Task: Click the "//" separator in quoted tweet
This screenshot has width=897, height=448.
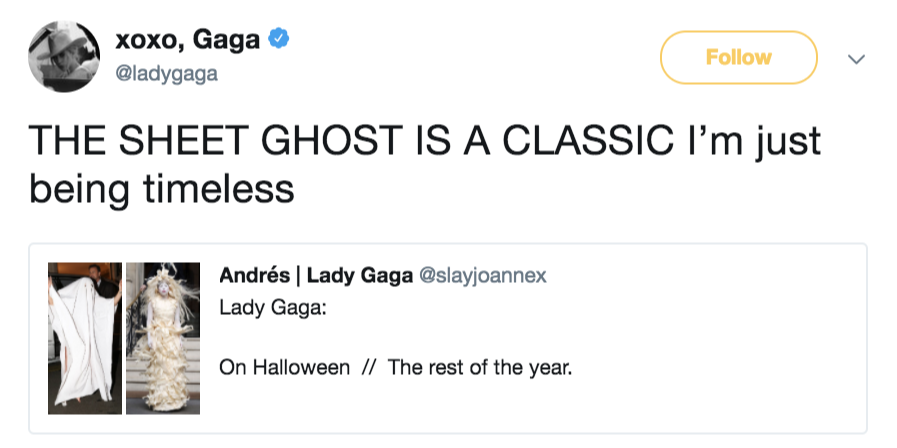Action: [369, 367]
